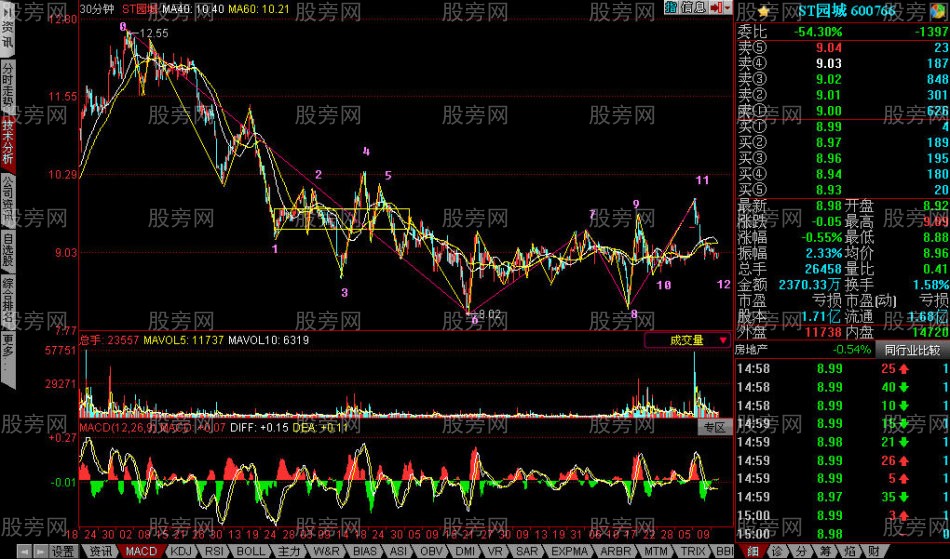This screenshot has width=950, height=559.
Task: Switch to the SAR indicator tab
Action: tap(527, 552)
